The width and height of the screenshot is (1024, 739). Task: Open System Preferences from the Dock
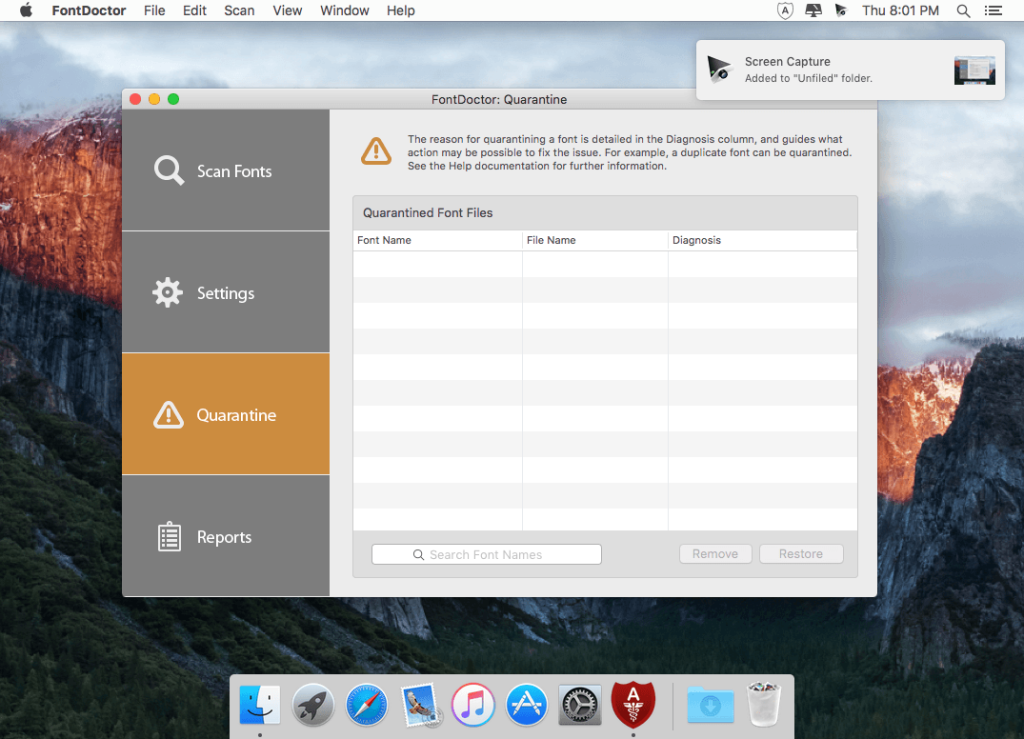(x=580, y=704)
